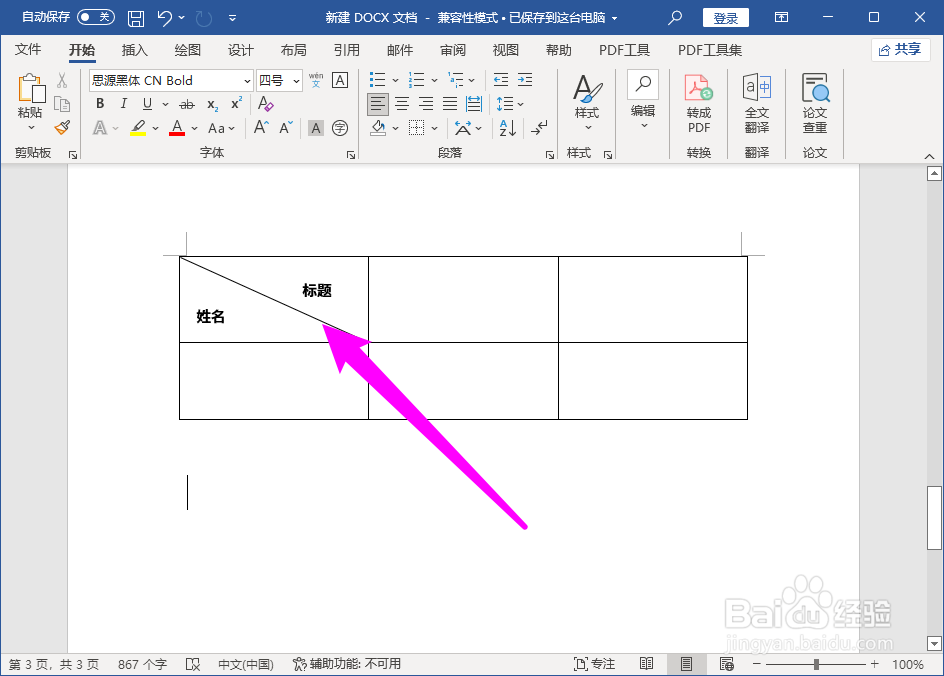Image resolution: width=944 pixels, height=676 pixels.
Task: Click the Save icon in title bar
Action: click(136, 18)
